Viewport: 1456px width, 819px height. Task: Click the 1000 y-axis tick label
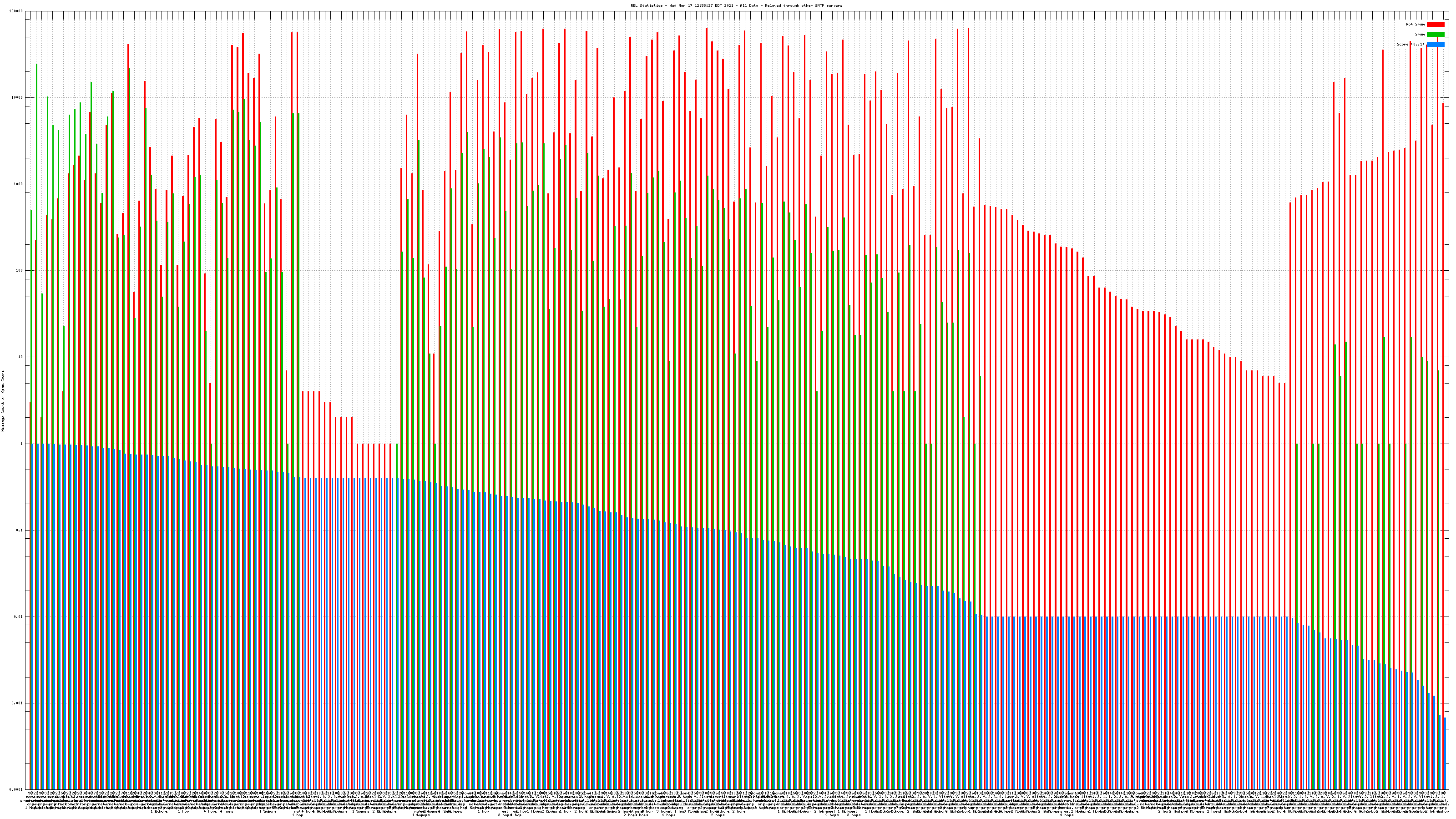19,184
